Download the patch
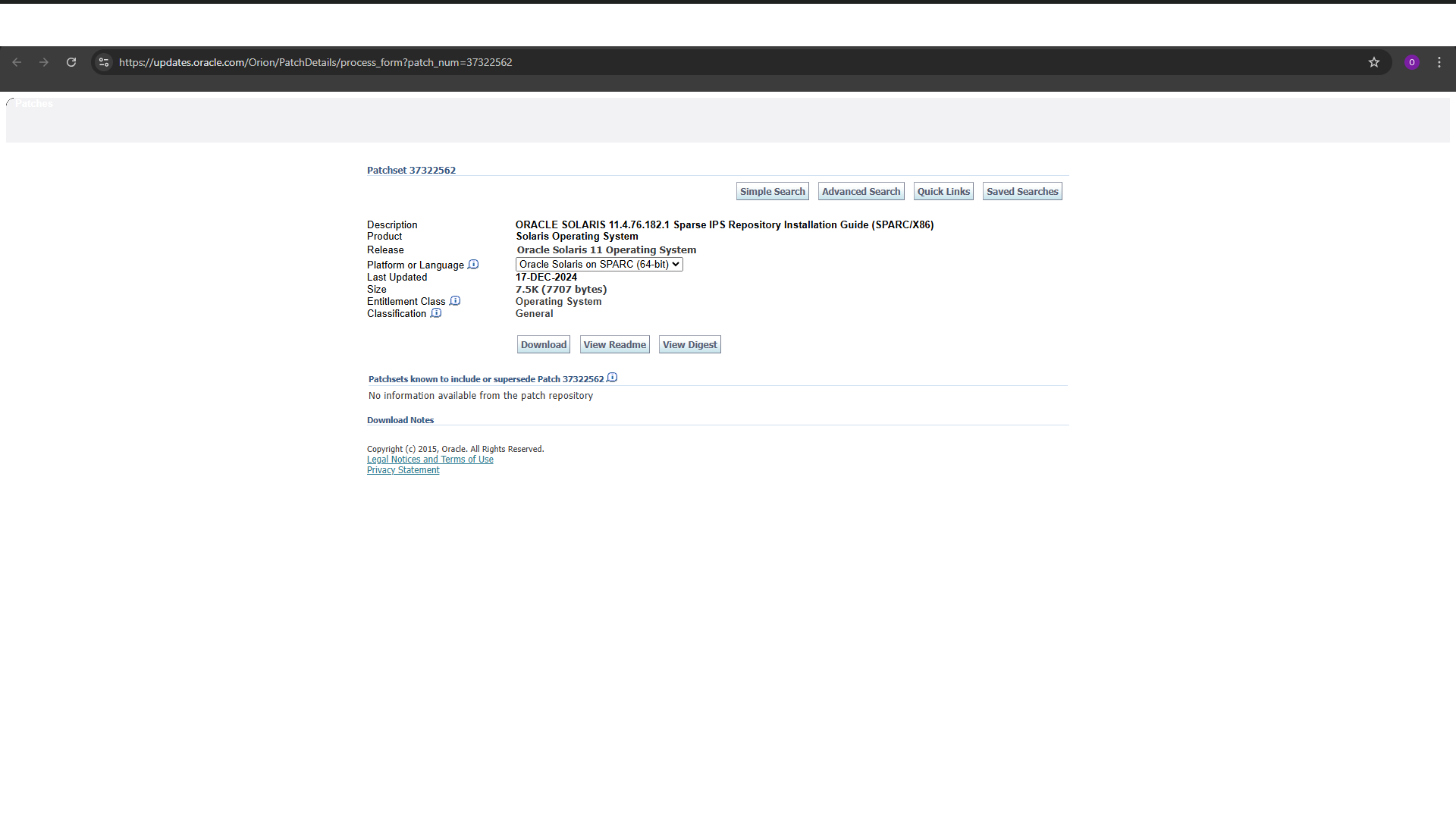This screenshot has height=819, width=1456. 543,344
